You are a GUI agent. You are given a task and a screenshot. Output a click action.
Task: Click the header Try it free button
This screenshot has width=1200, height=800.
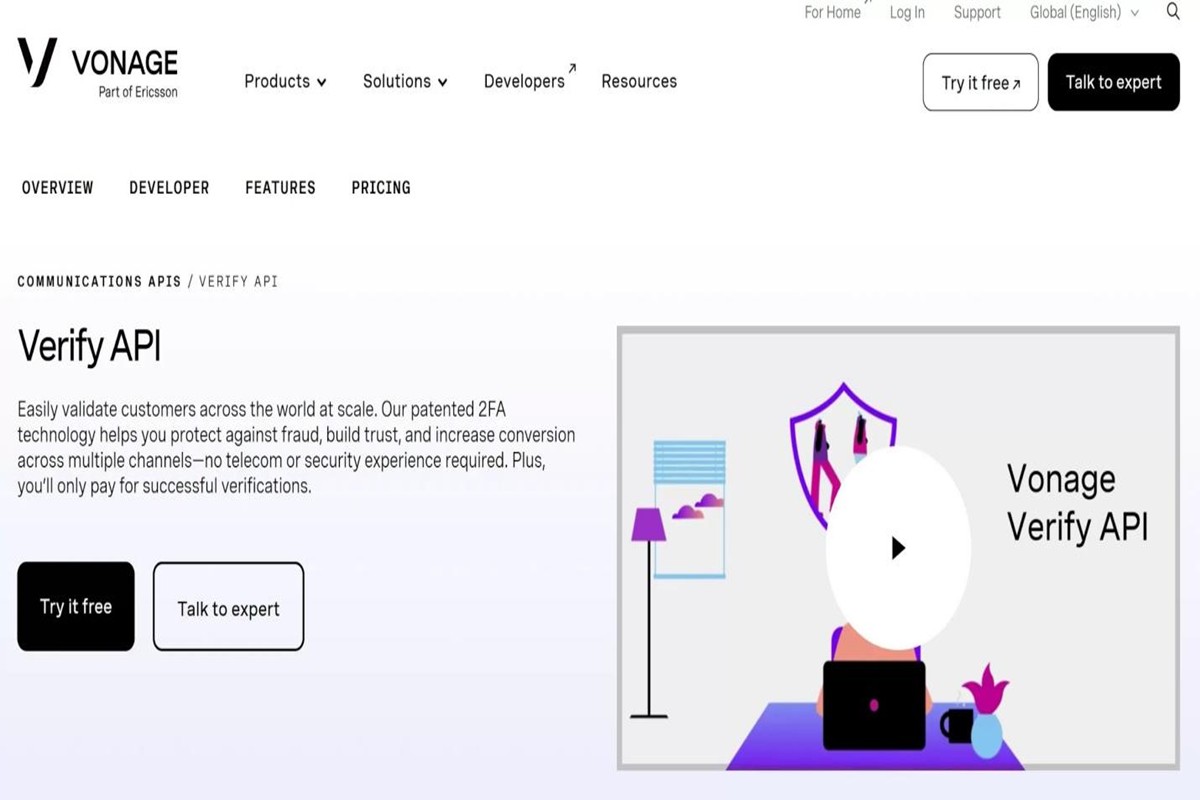pos(980,83)
